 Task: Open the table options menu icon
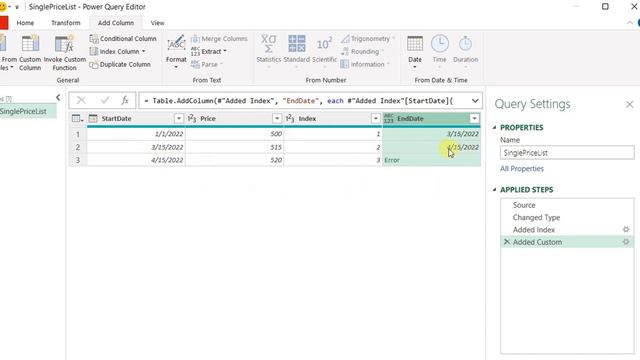point(77,118)
